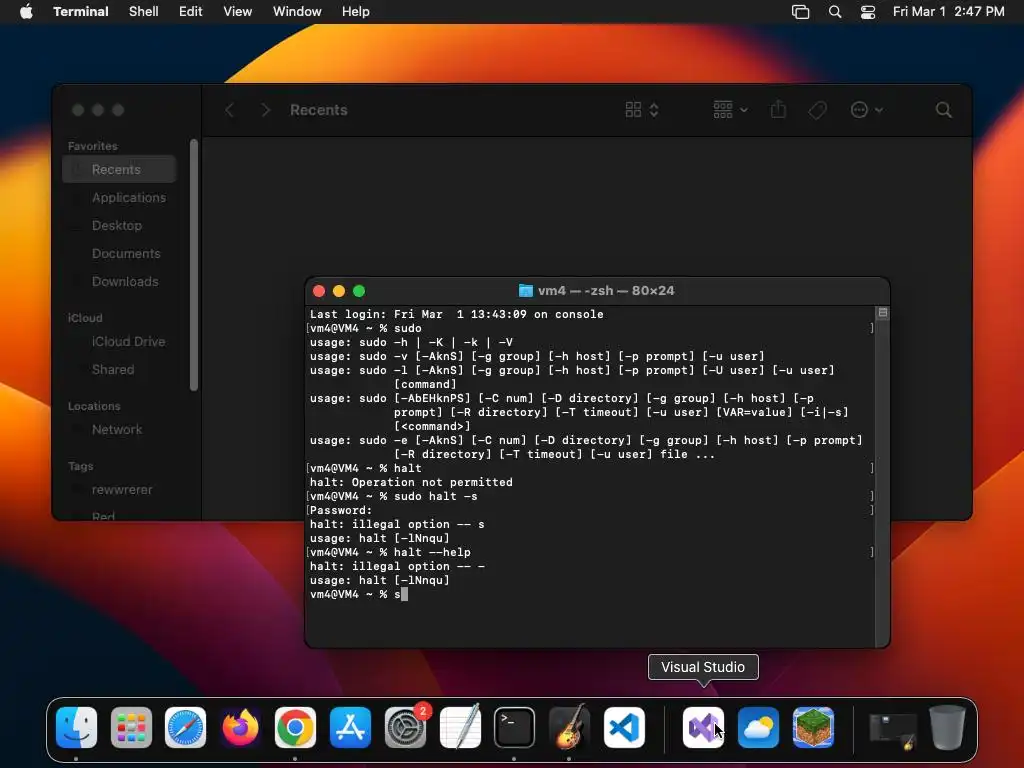Select iCloud Drive in the Finder sidebar
Viewport: 1024px width, 768px height.
pyautogui.click(x=119, y=342)
